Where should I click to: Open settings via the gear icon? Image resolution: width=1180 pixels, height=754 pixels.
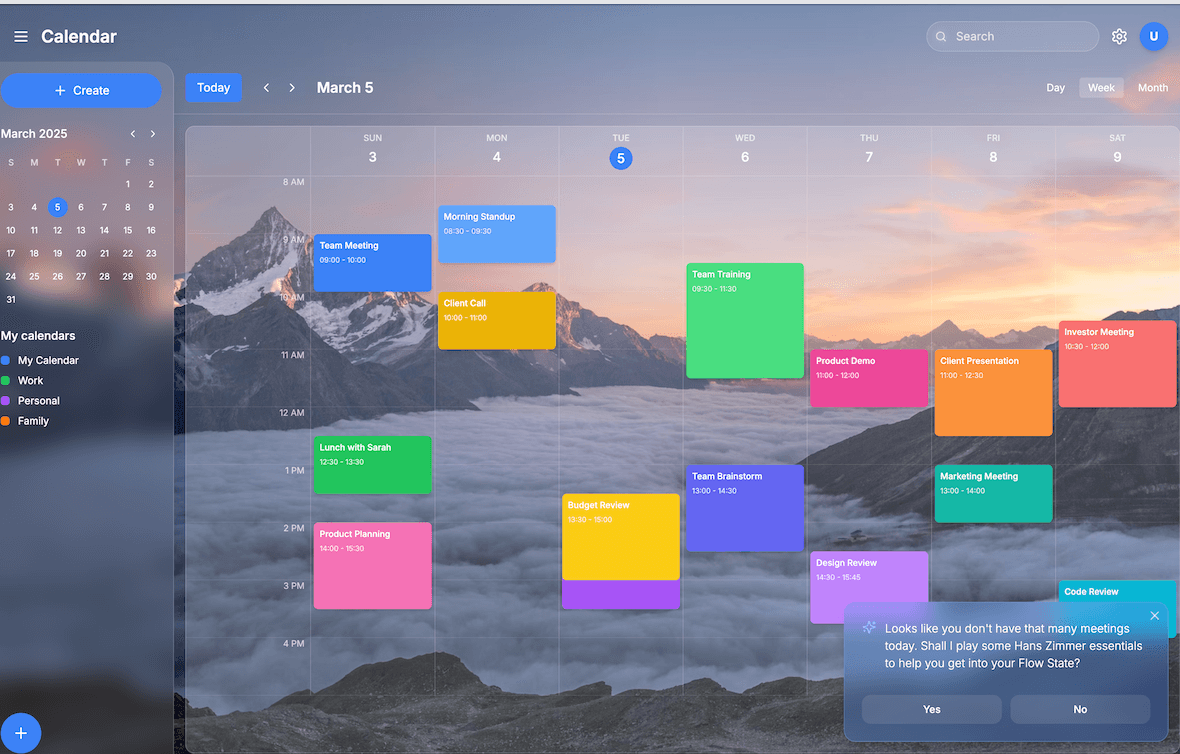click(1119, 37)
